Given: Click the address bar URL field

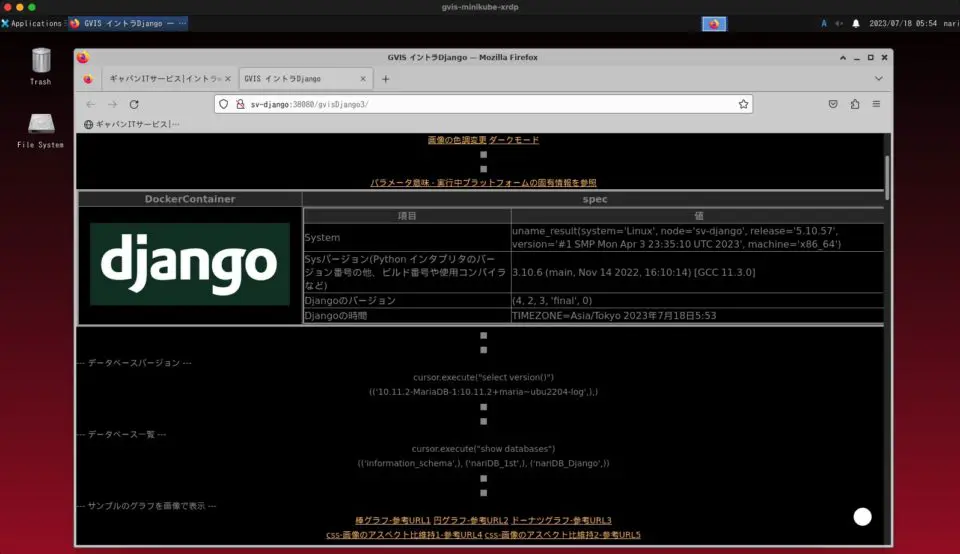Looking at the screenshot, I should [x=480, y=104].
